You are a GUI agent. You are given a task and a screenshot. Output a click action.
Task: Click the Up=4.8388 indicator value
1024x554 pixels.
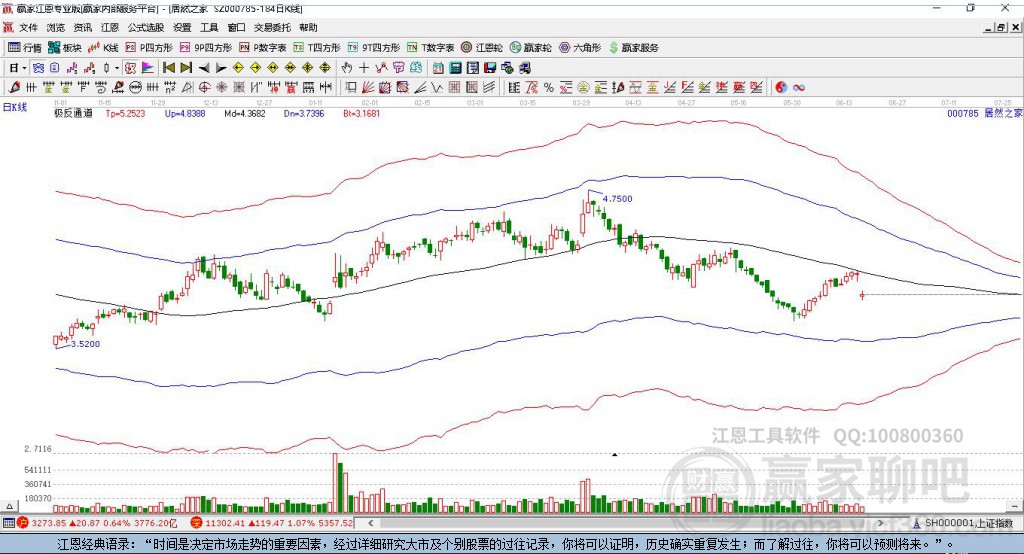click(x=185, y=113)
